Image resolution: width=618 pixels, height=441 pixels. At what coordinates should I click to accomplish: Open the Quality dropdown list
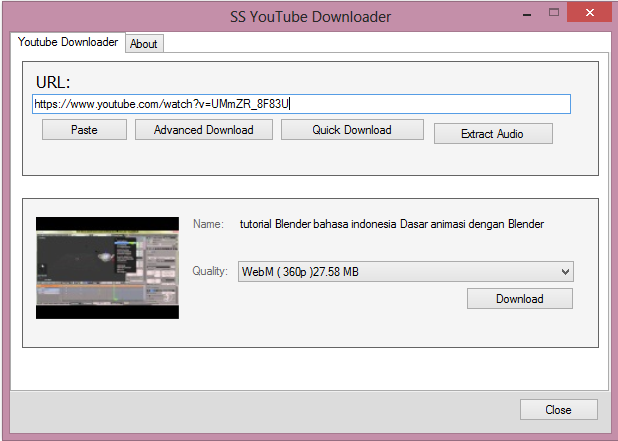point(406,272)
